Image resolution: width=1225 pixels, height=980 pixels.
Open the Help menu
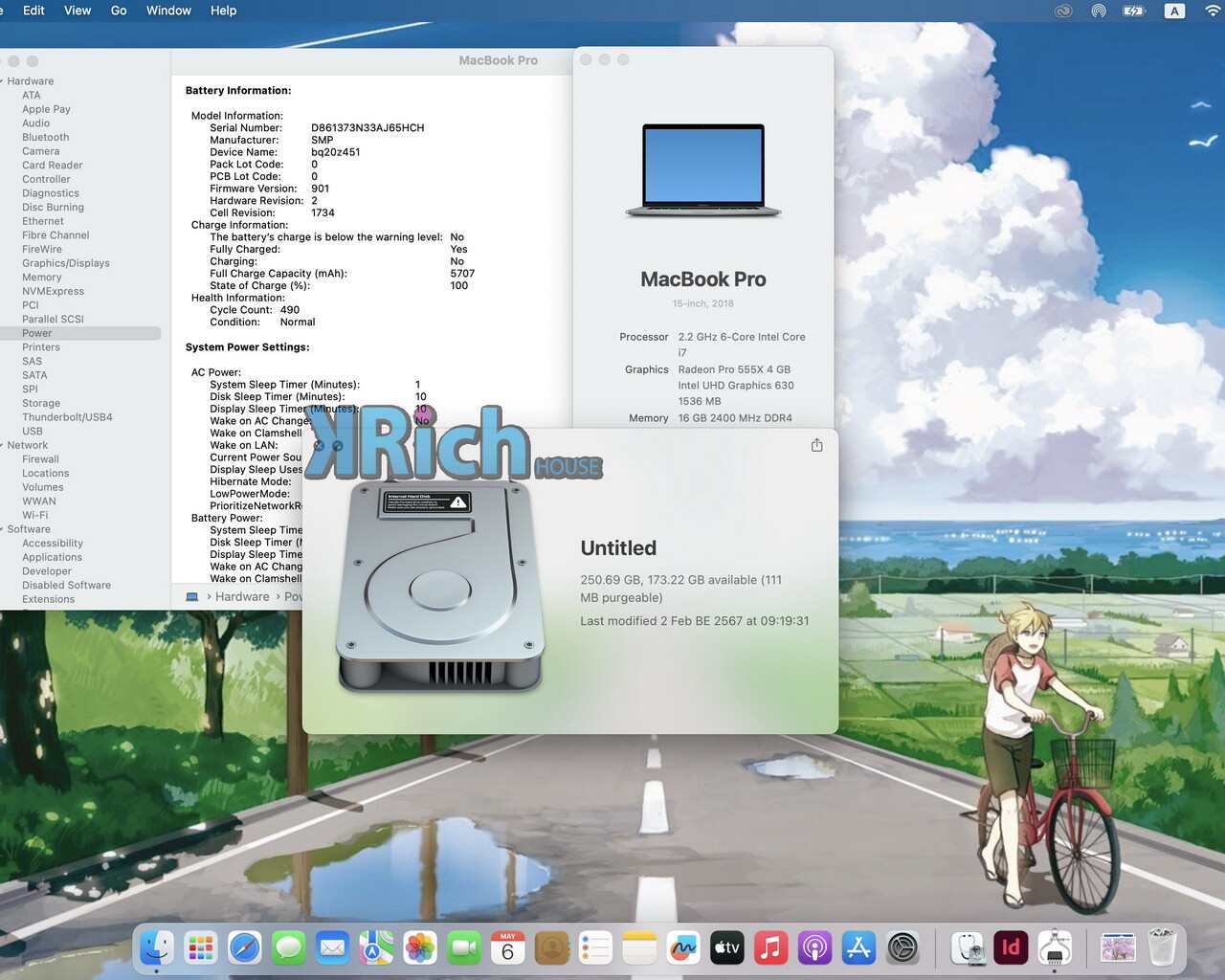[223, 11]
